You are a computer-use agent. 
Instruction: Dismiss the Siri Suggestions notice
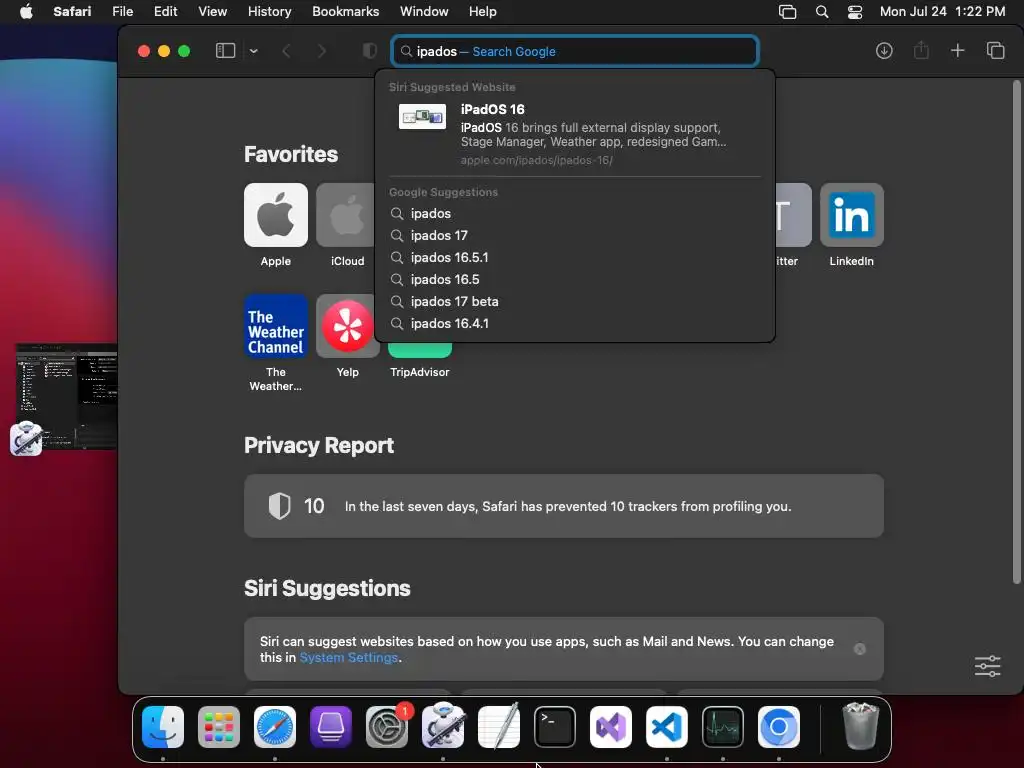click(x=859, y=649)
